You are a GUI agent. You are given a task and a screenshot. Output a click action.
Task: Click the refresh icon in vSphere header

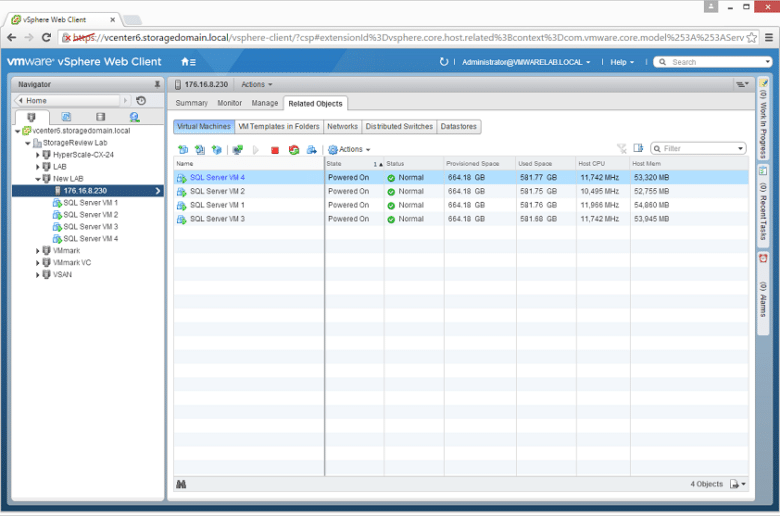tap(444, 62)
